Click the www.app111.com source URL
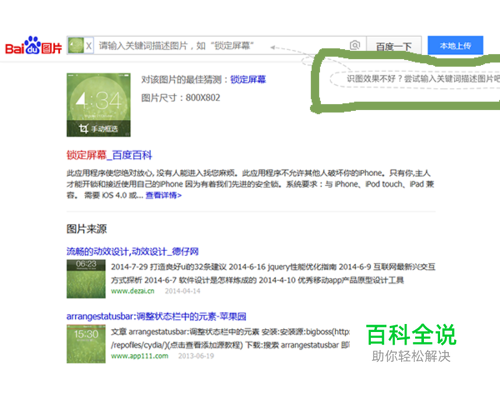Screen dimensions: 500x395 (140, 356)
